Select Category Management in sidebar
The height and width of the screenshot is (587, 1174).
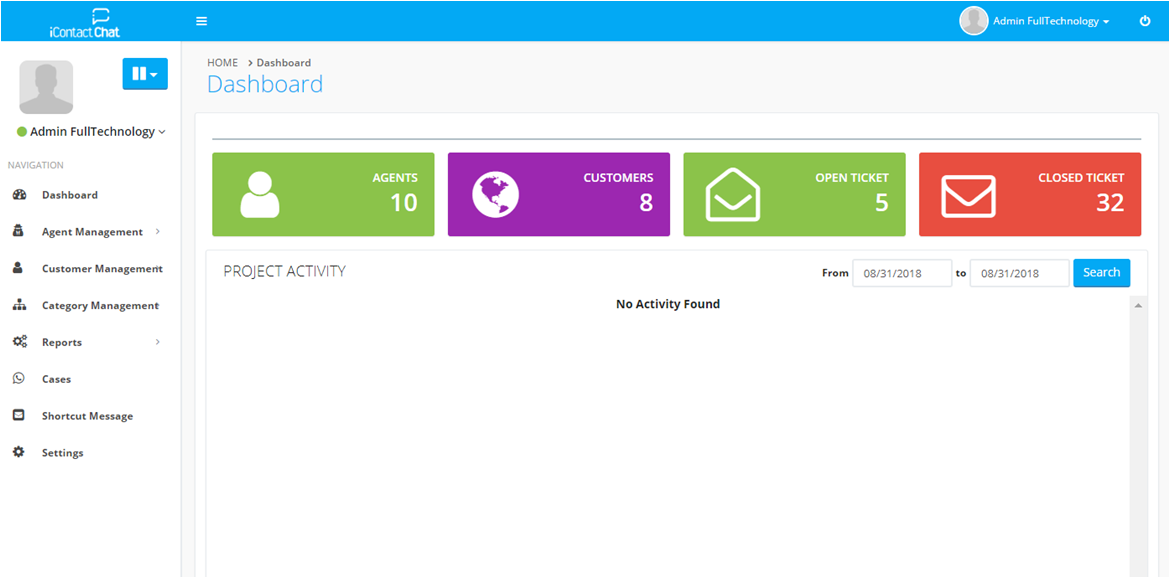coord(100,306)
